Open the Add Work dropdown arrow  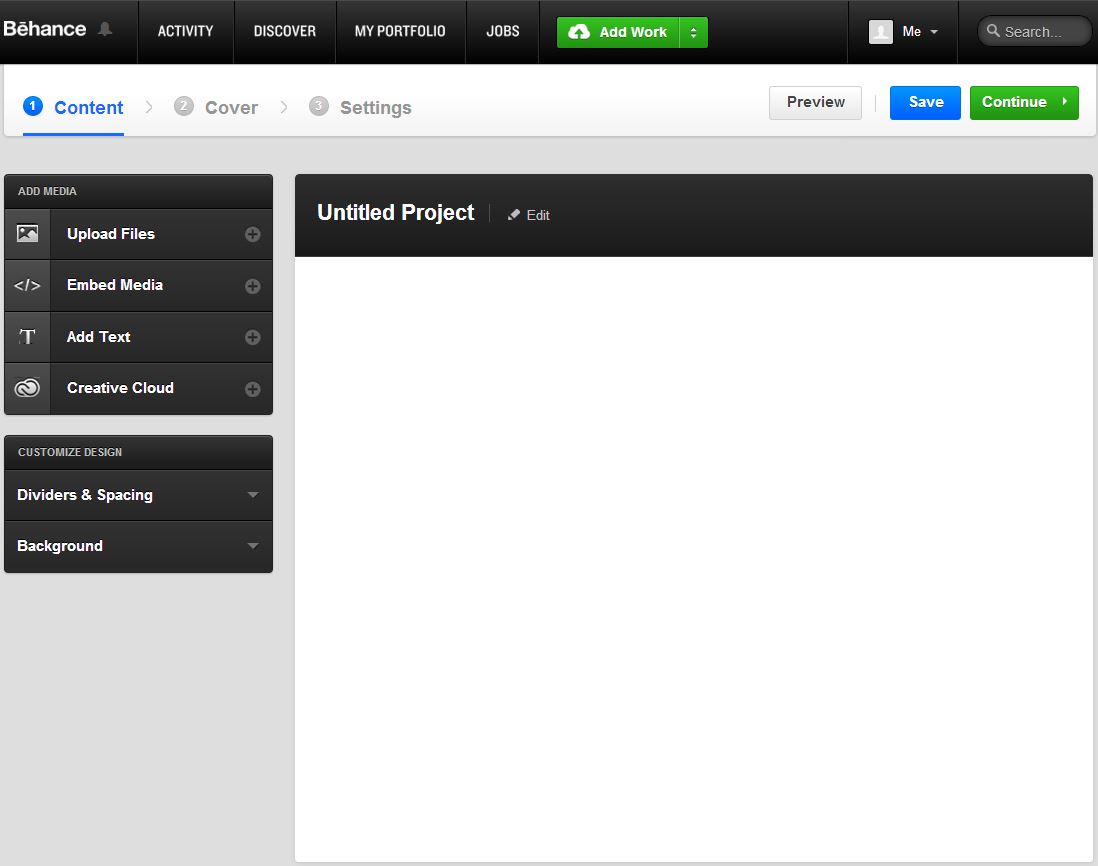point(693,32)
